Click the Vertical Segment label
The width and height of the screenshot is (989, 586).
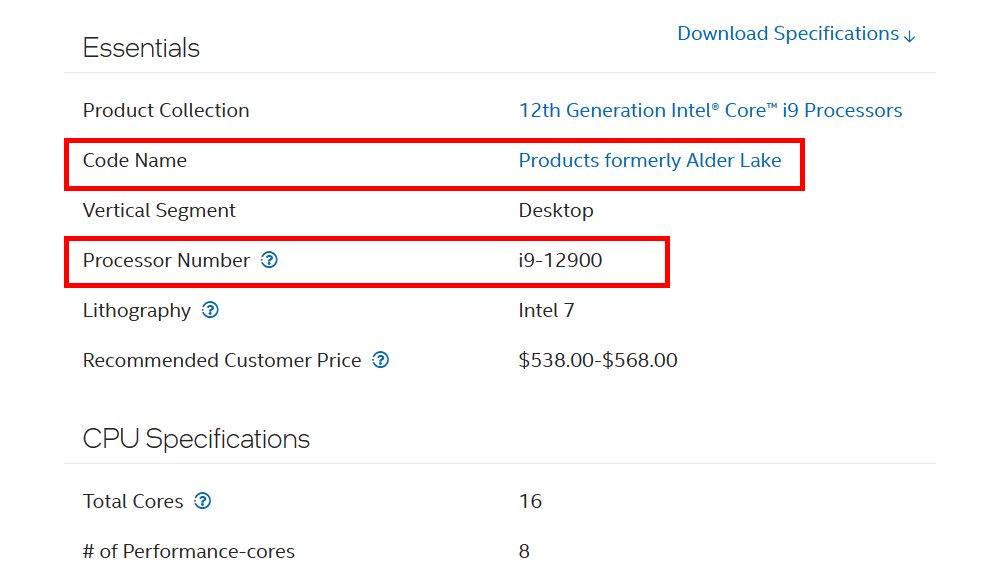click(159, 211)
